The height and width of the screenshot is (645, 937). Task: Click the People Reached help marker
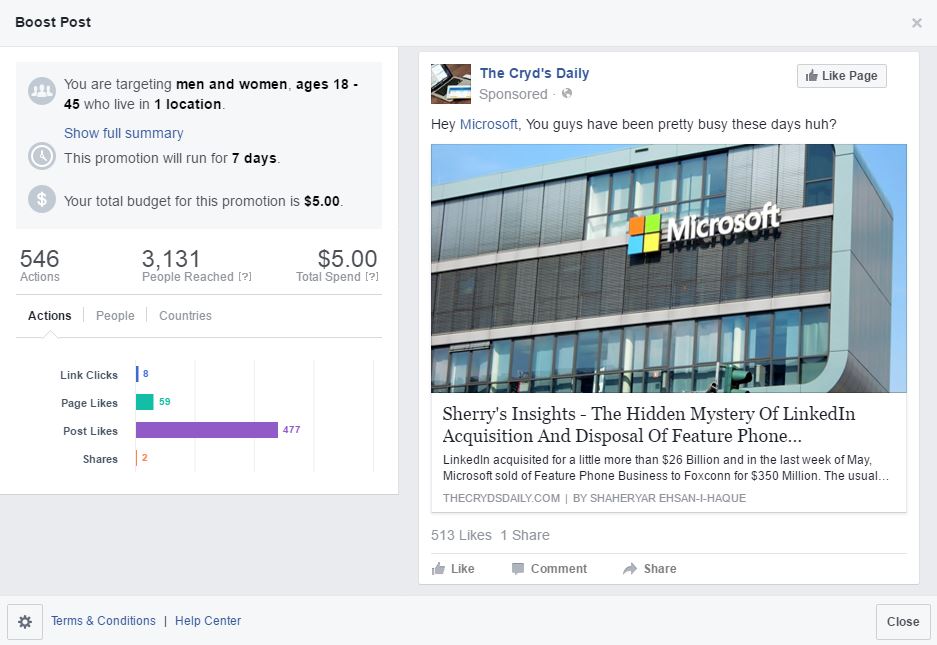(245, 277)
